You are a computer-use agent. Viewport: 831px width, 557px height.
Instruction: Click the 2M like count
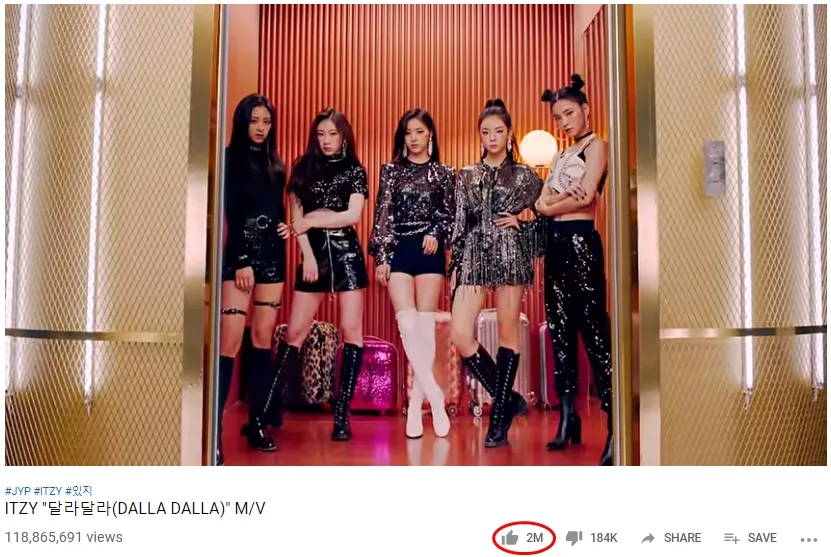pos(535,537)
